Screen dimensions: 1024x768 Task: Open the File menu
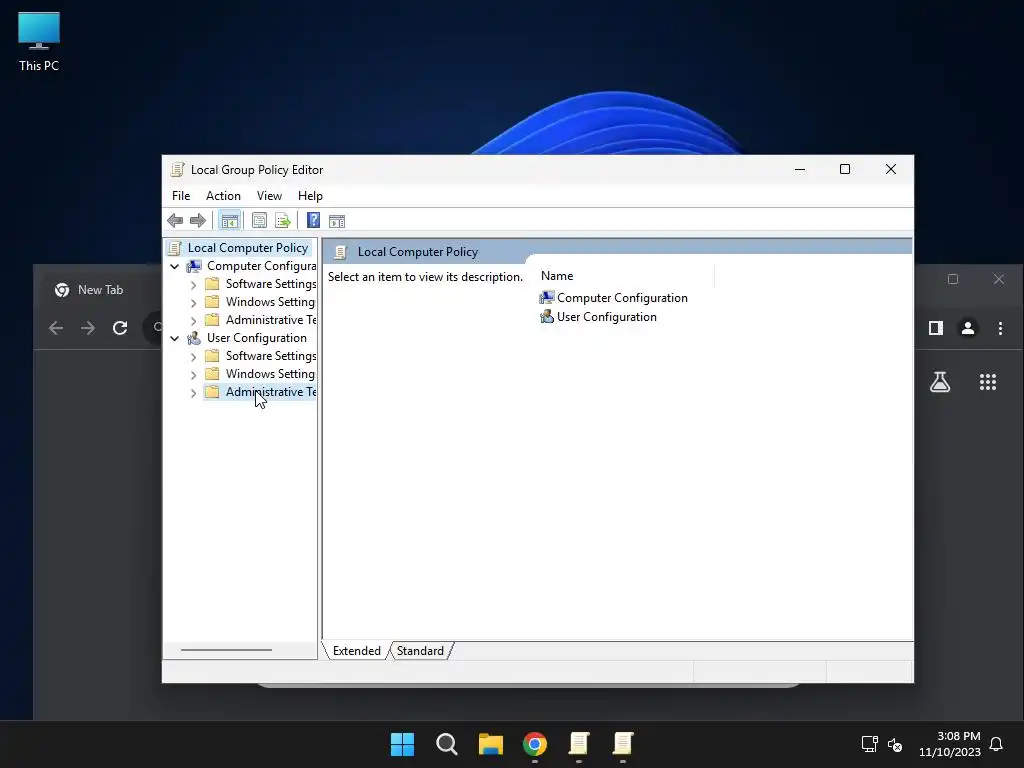click(181, 196)
